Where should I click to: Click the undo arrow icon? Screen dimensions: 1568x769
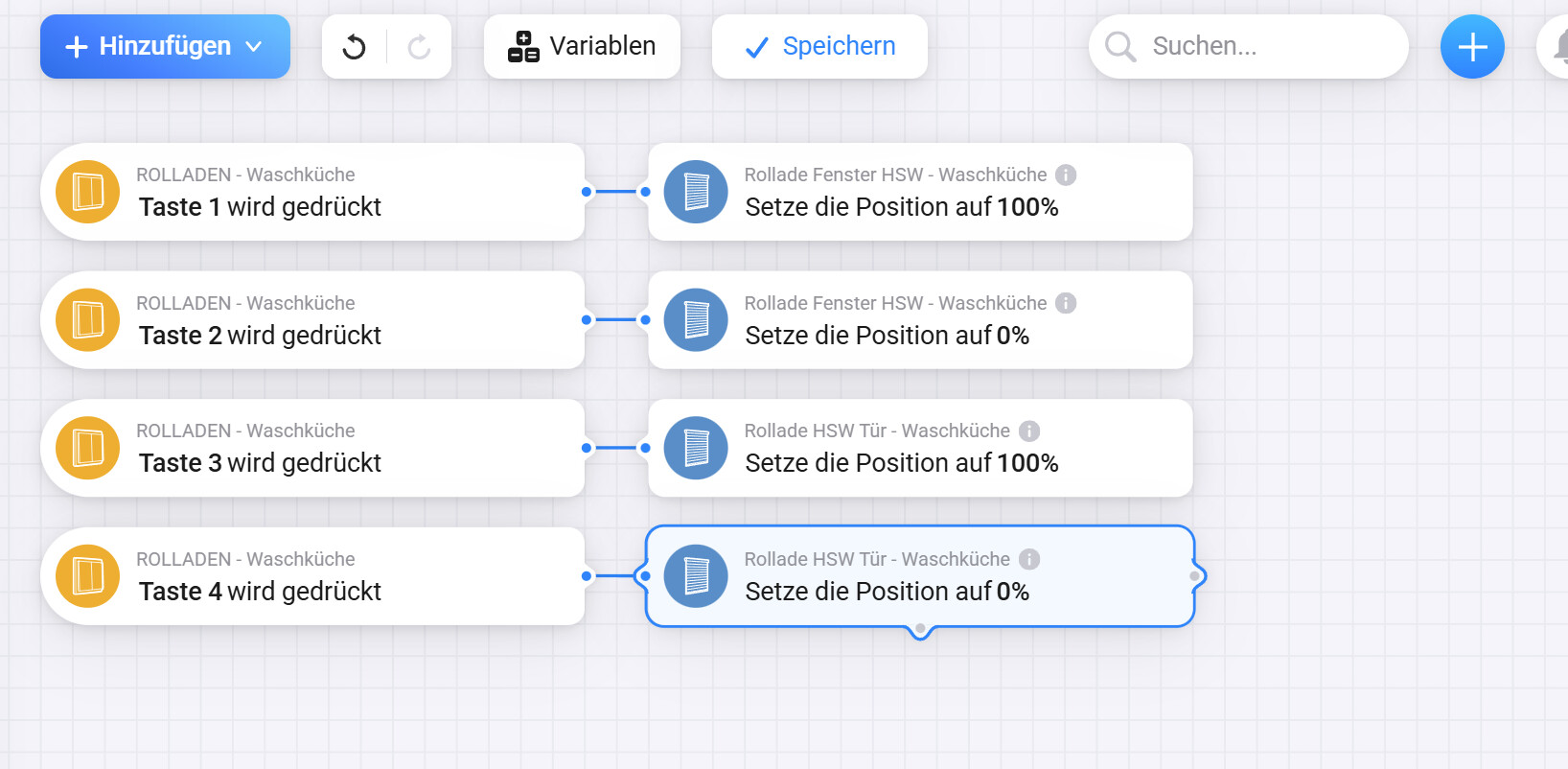[355, 47]
